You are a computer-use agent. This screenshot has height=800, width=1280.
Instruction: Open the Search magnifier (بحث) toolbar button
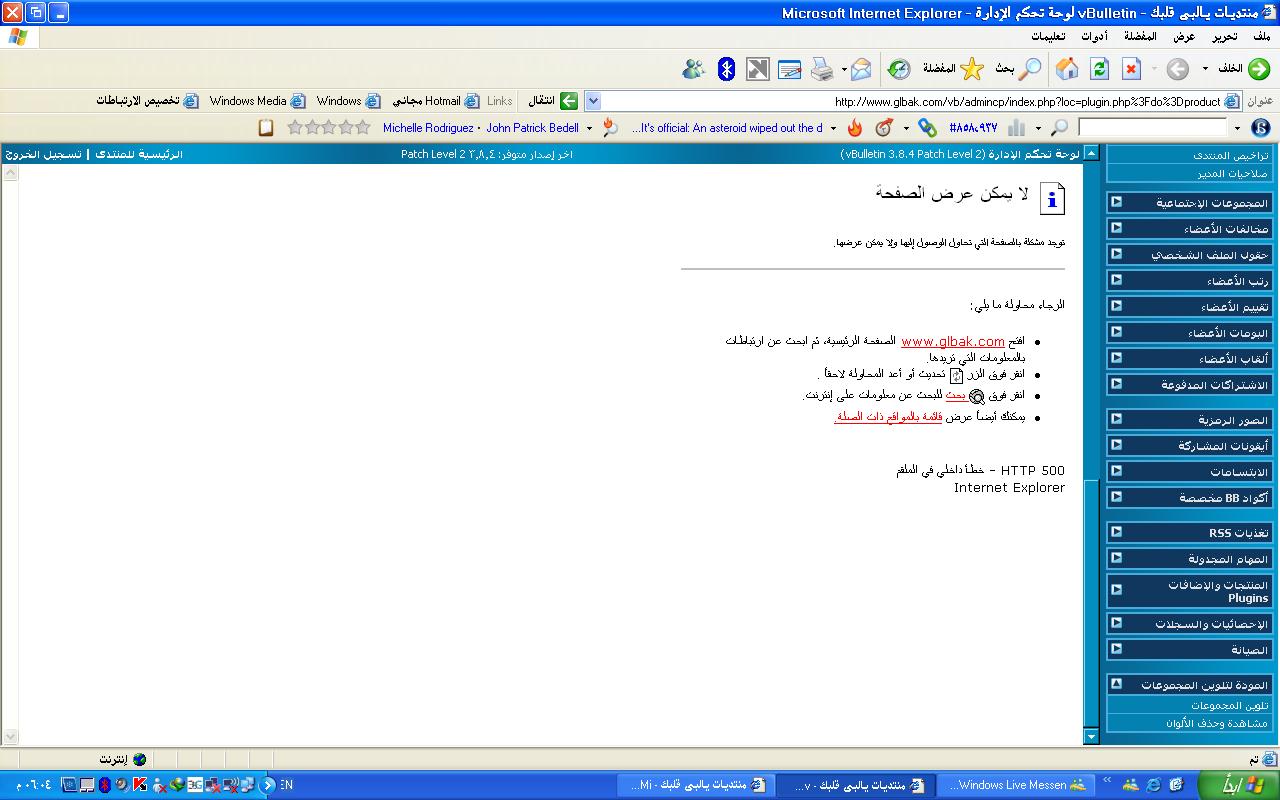1018,69
